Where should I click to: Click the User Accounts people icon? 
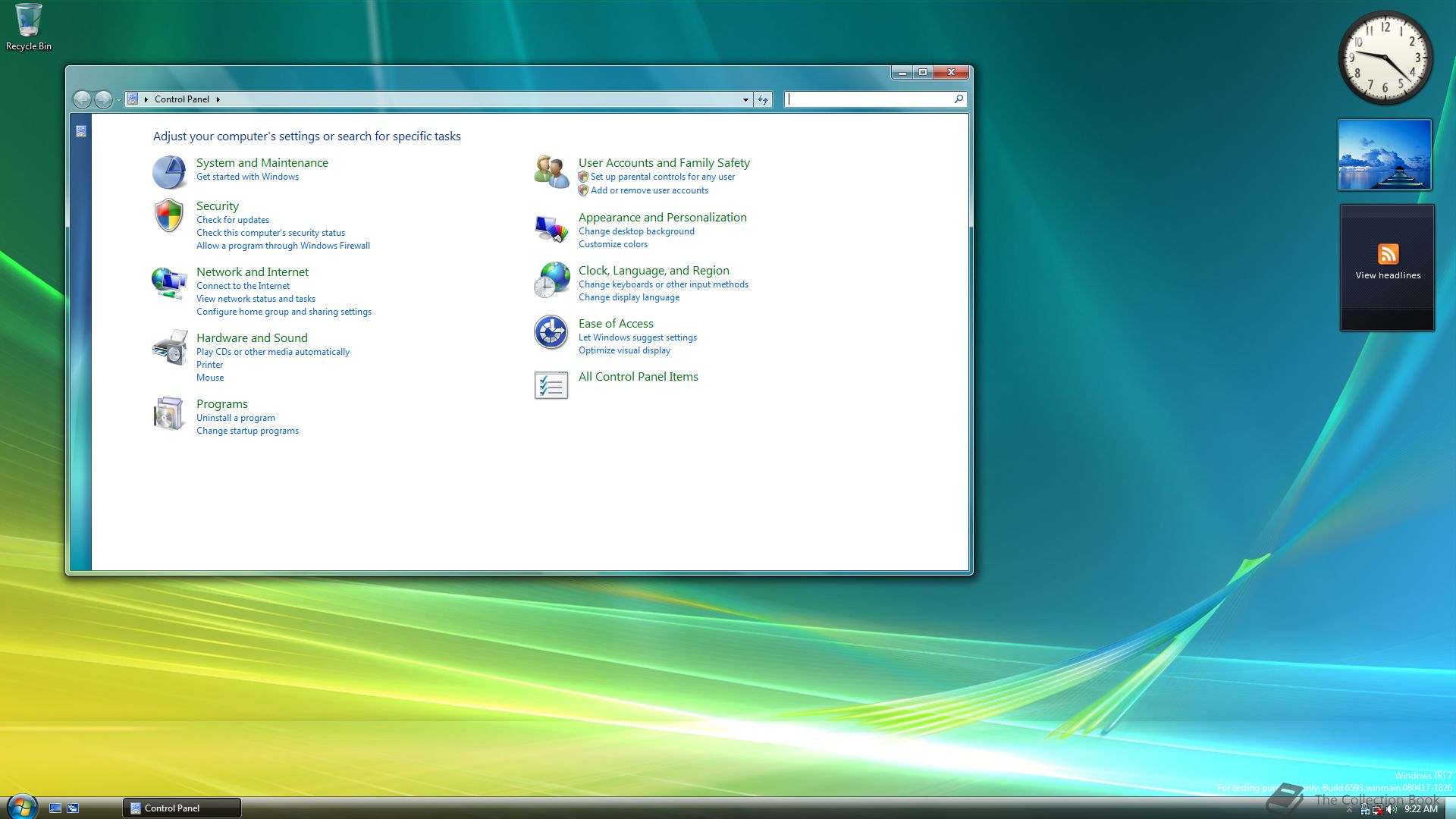tap(551, 172)
